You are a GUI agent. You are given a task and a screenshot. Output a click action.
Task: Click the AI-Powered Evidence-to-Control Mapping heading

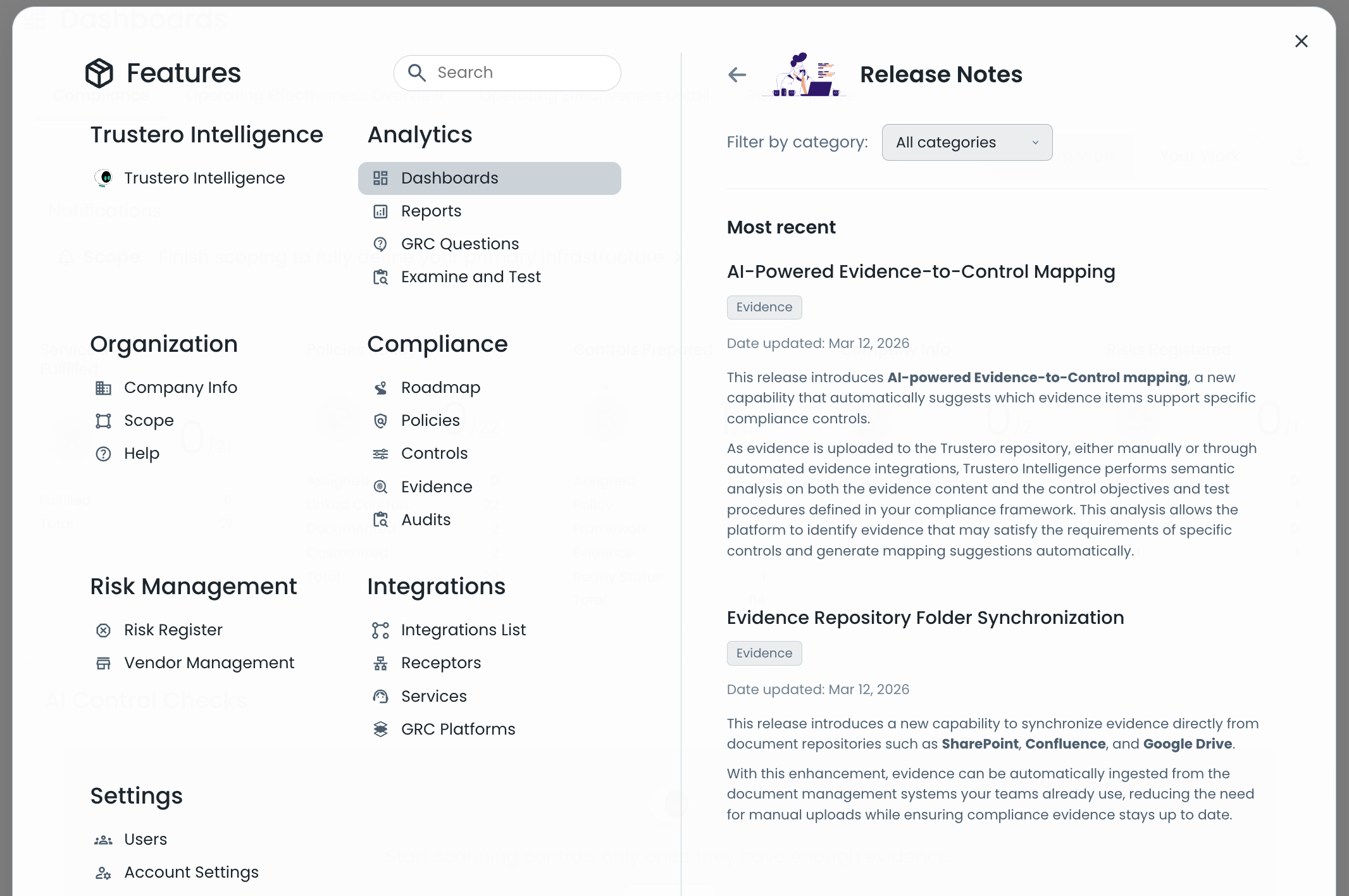(x=921, y=272)
